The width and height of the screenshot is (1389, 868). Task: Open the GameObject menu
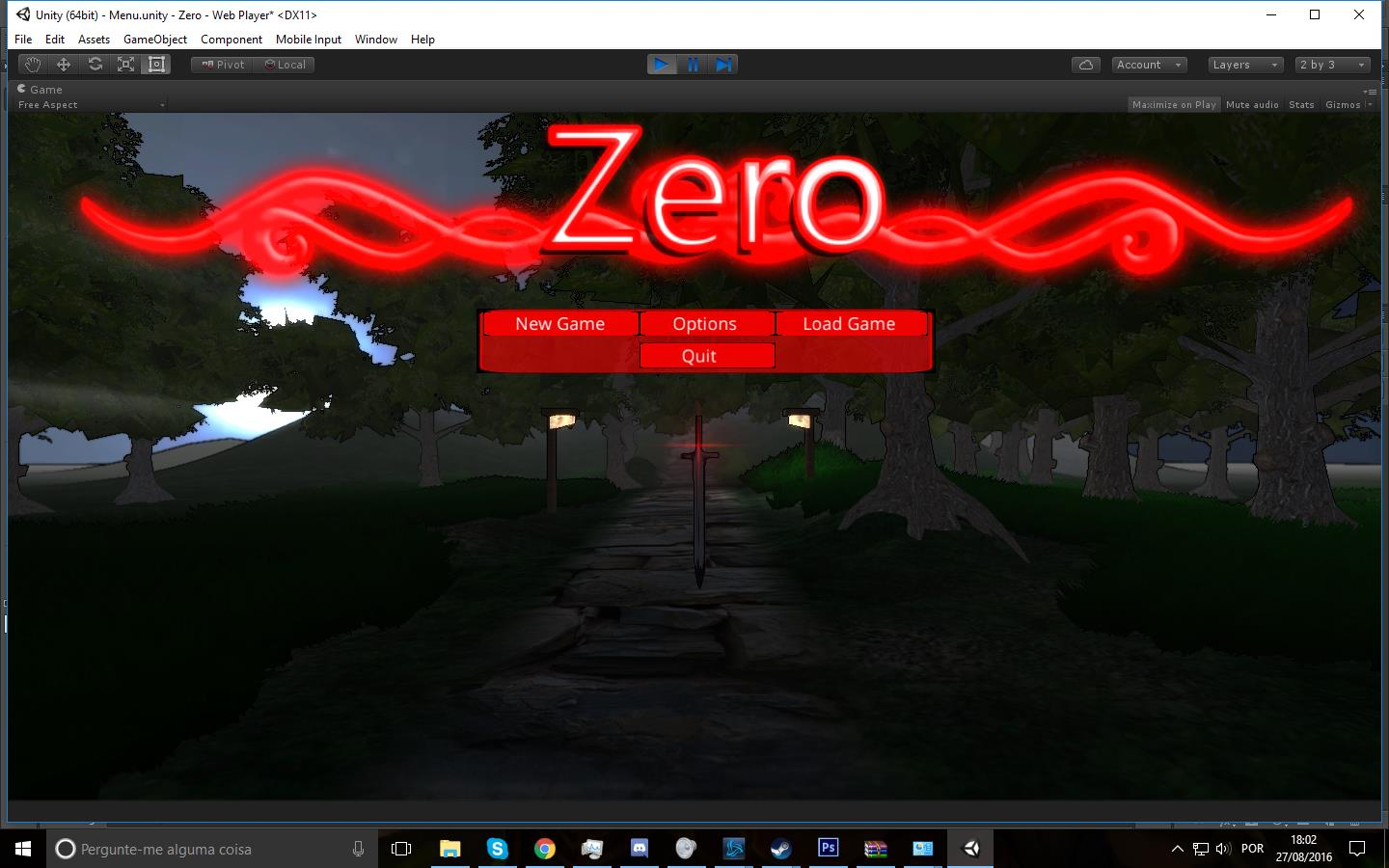click(x=155, y=40)
